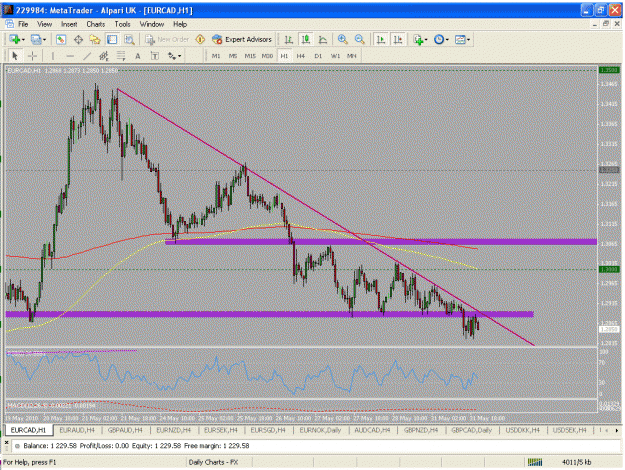Click the Expert Advisors button

(243, 39)
